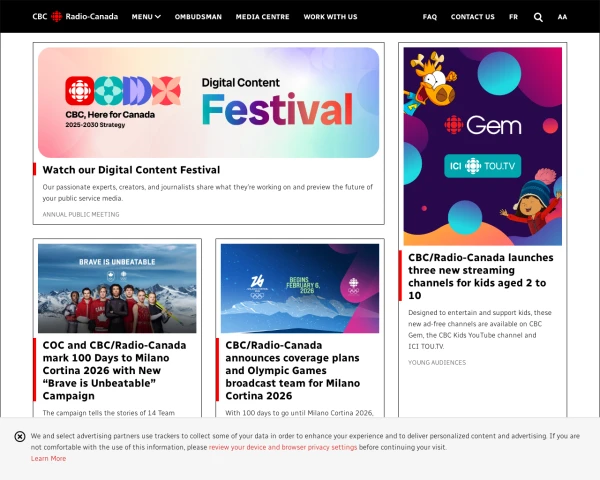Open the Brave is Unbeatable campaign image

pos(117,288)
